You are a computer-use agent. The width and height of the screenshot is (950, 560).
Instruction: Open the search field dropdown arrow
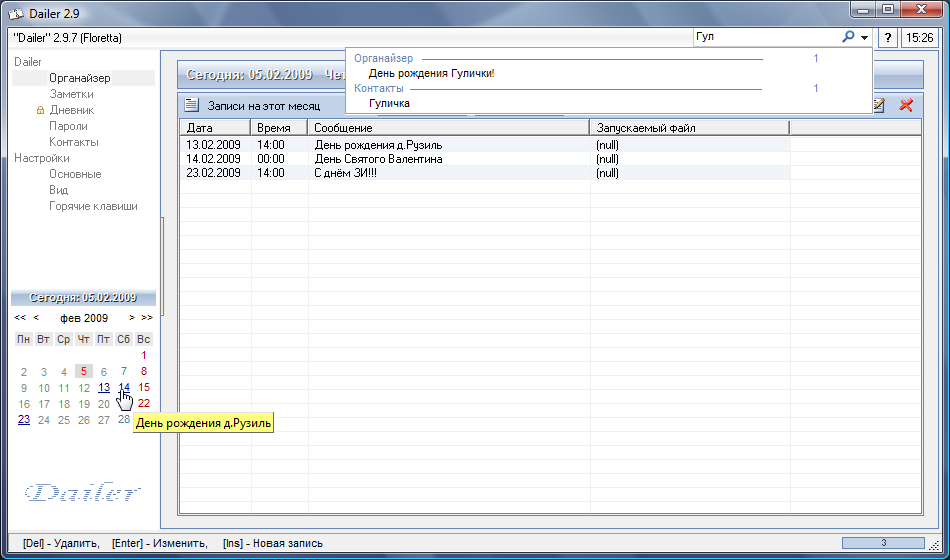[x=864, y=38]
